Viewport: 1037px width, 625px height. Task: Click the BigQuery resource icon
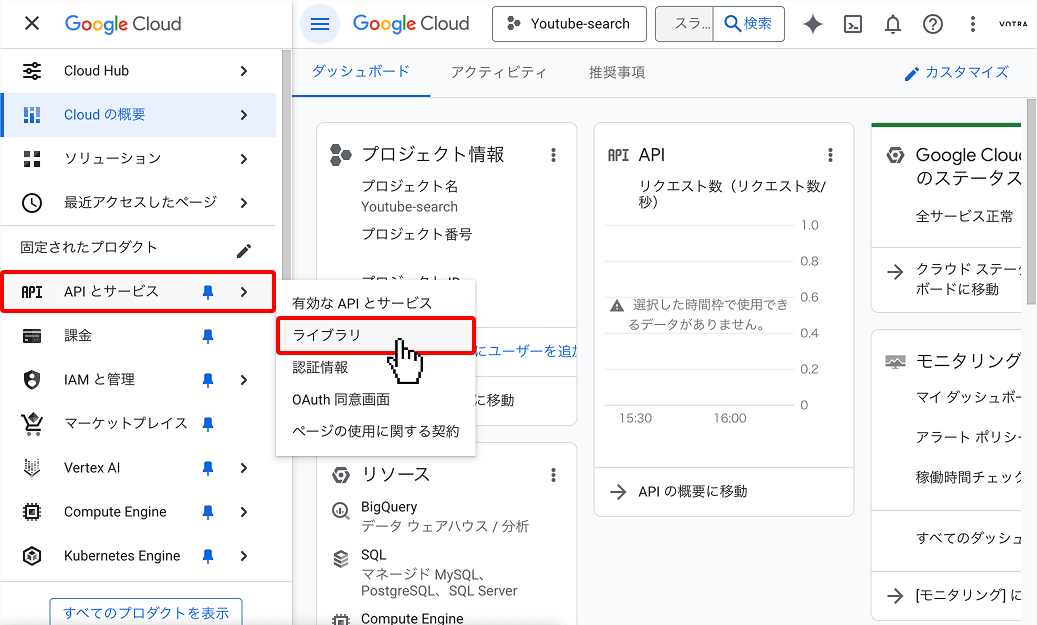pos(341,511)
